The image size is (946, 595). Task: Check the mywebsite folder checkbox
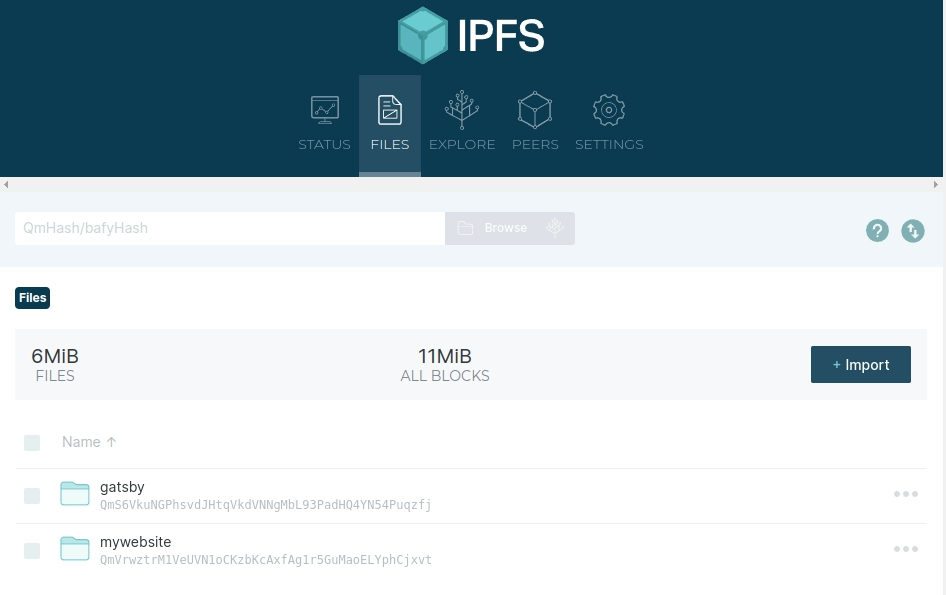point(32,551)
